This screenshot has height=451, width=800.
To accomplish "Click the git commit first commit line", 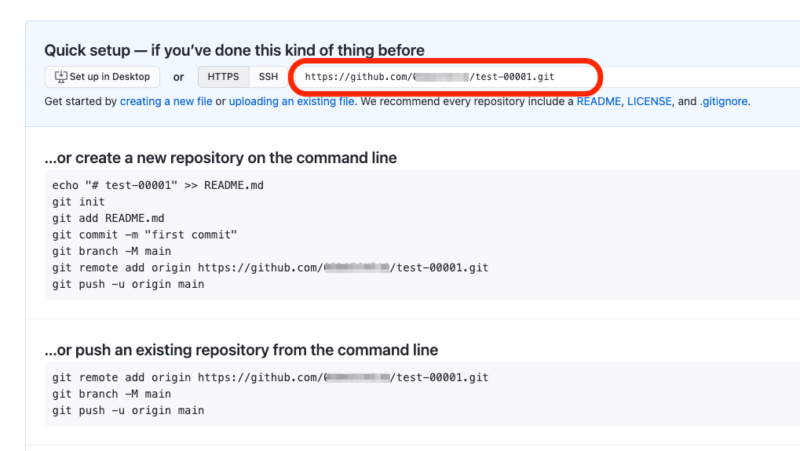I will [x=144, y=235].
